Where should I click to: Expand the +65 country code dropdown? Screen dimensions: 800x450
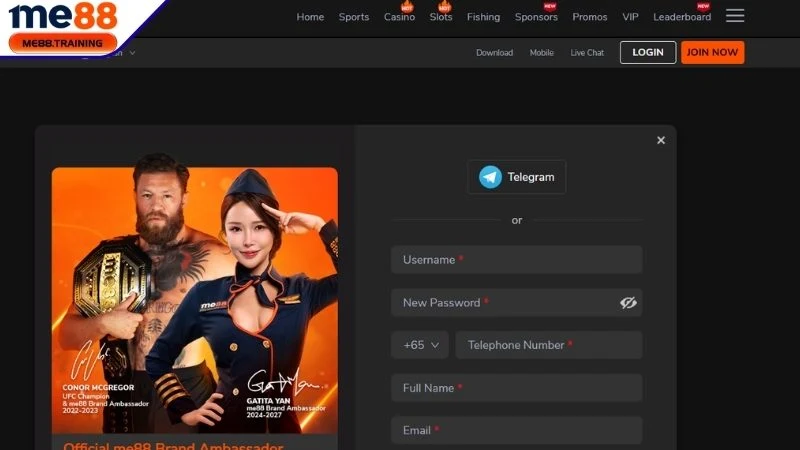click(420, 345)
